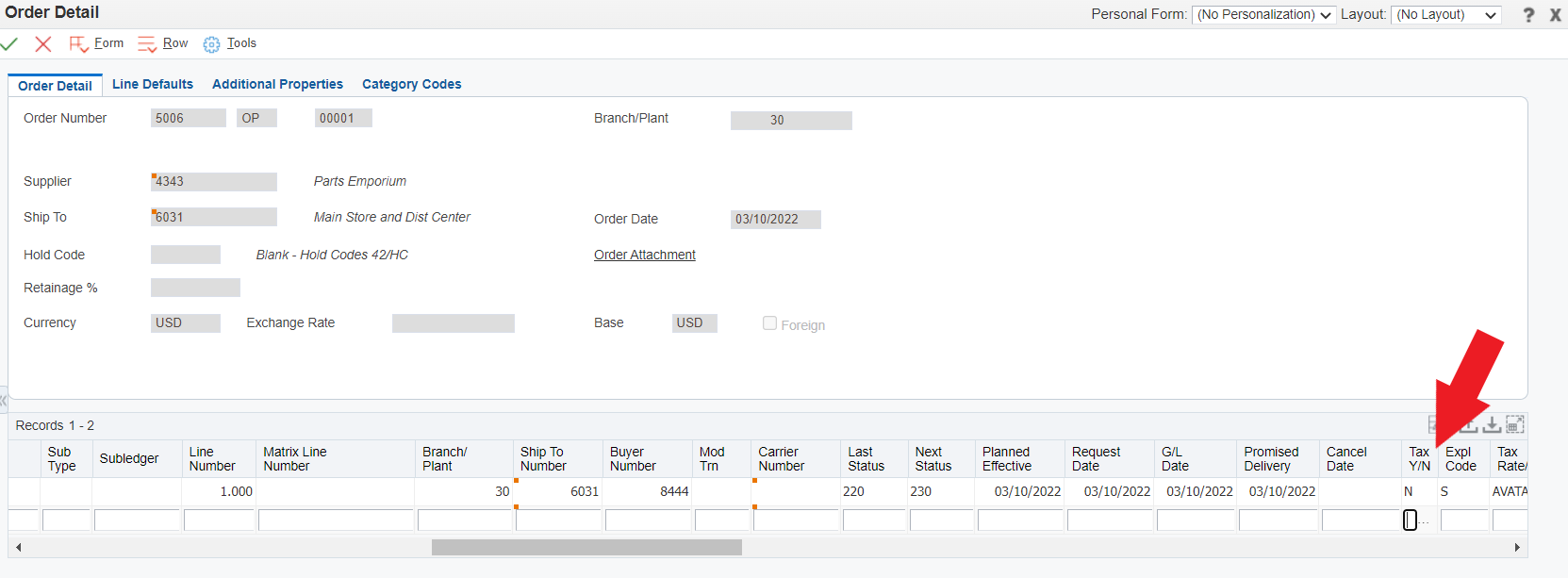Viewport: 1568px width, 578px height.
Task: Open the Order Attachment link
Action: [x=645, y=255]
